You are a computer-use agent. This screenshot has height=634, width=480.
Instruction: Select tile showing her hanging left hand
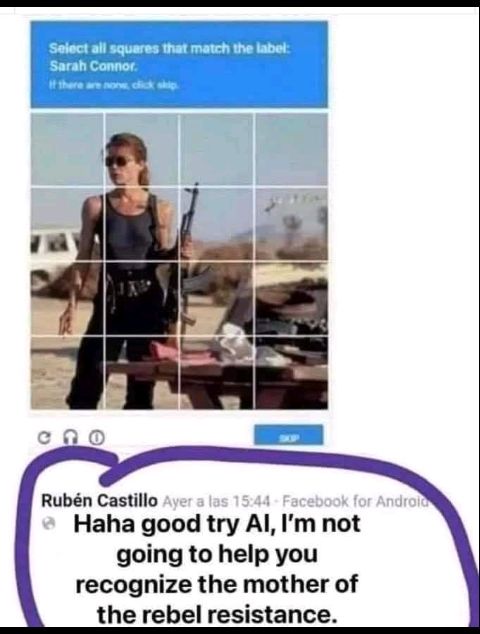[x=68, y=299]
